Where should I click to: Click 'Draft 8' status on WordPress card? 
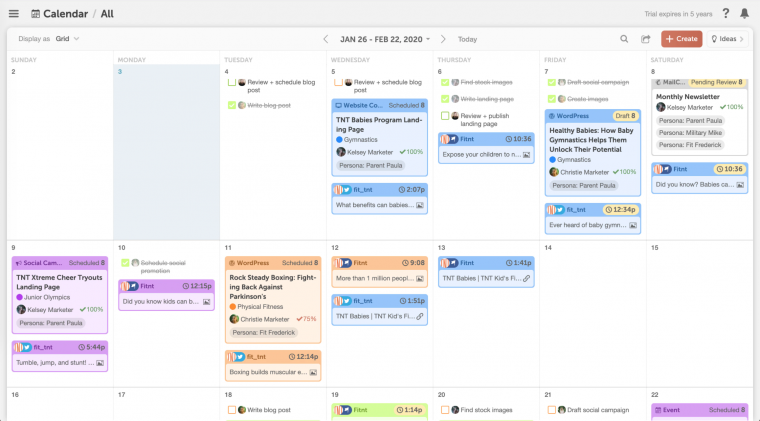coord(625,116)
